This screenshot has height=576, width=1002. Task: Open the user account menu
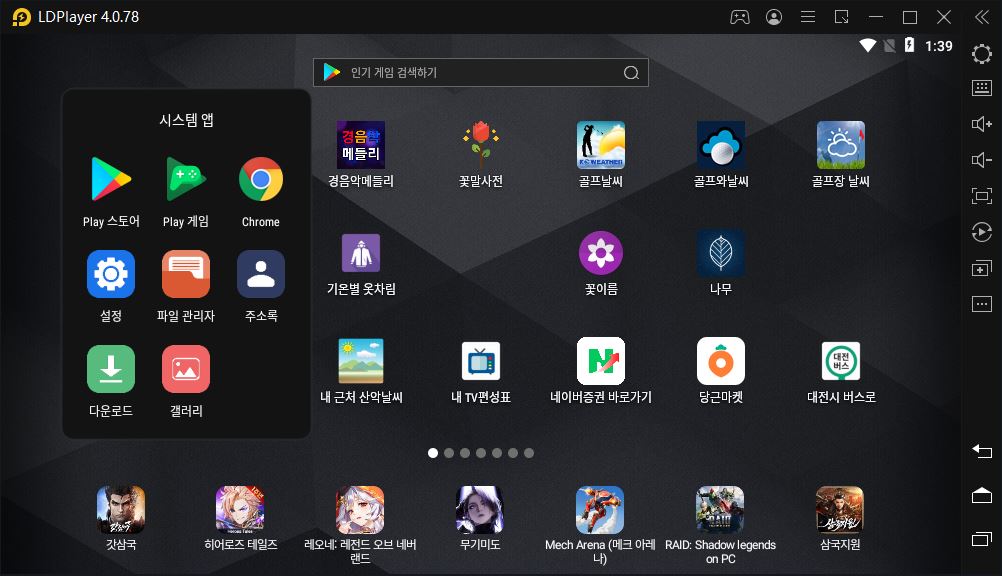[773, 17]
